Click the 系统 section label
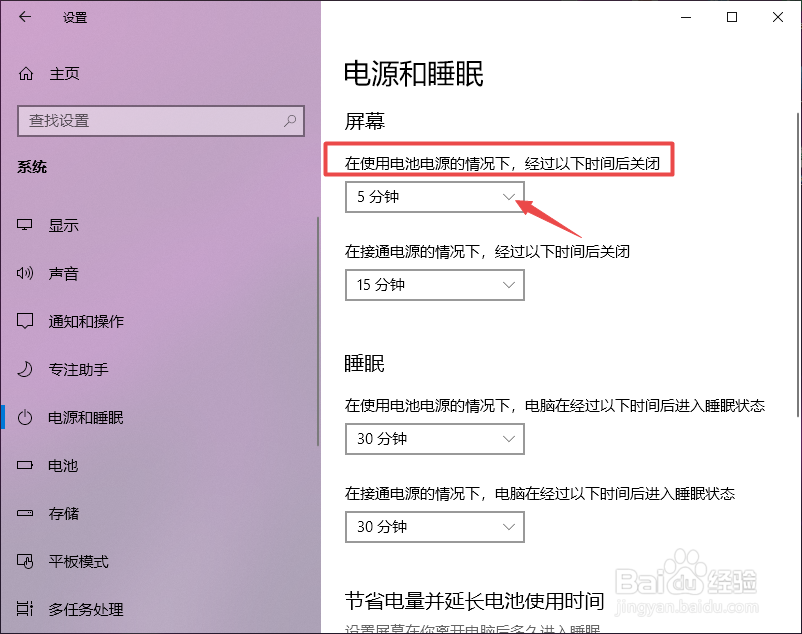 pyautogui.click(x=33, y=166)
